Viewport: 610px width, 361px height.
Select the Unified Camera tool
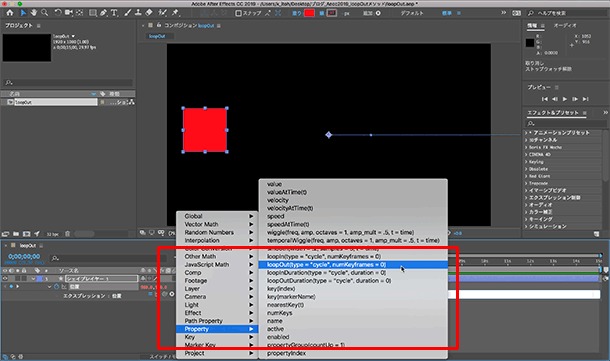tap(69, 13)
